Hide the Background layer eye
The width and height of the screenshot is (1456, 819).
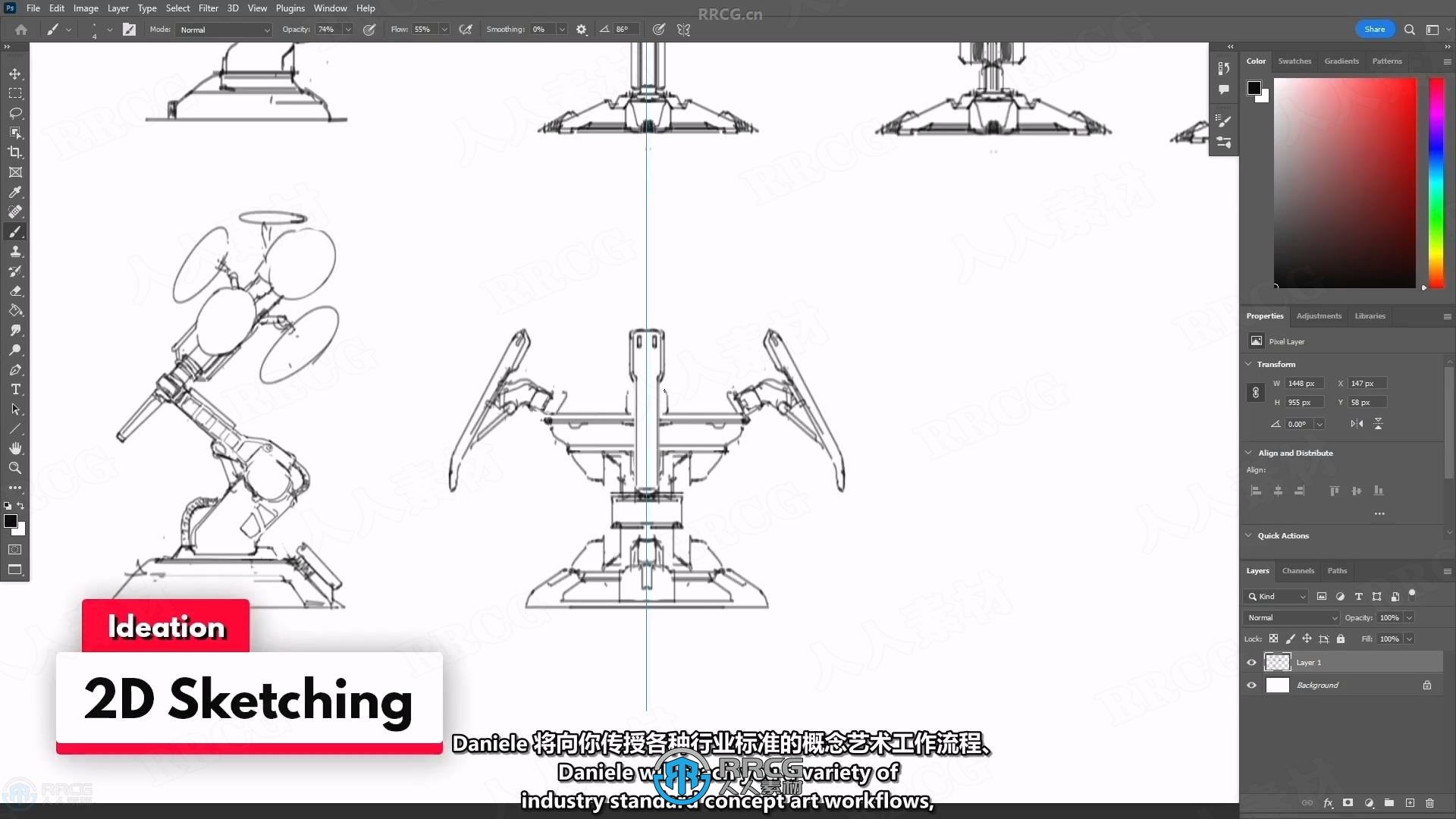1251,685
